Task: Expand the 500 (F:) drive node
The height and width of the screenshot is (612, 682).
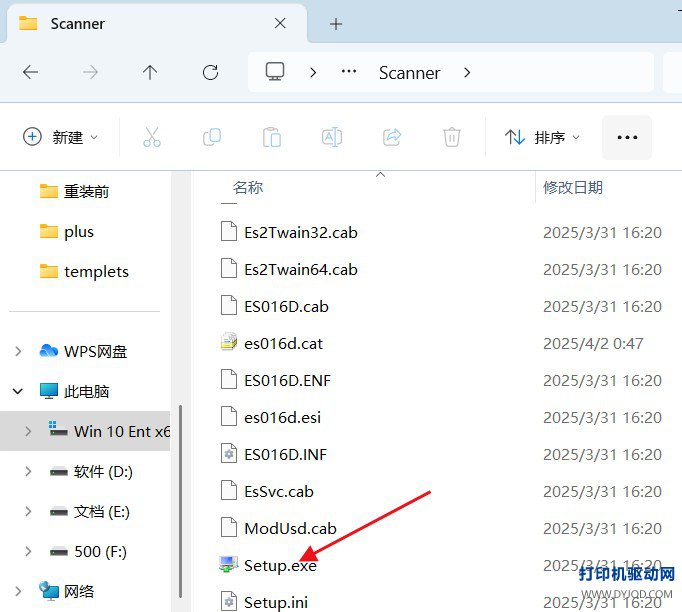Action: pyautogui.click(x=28, y=551)
